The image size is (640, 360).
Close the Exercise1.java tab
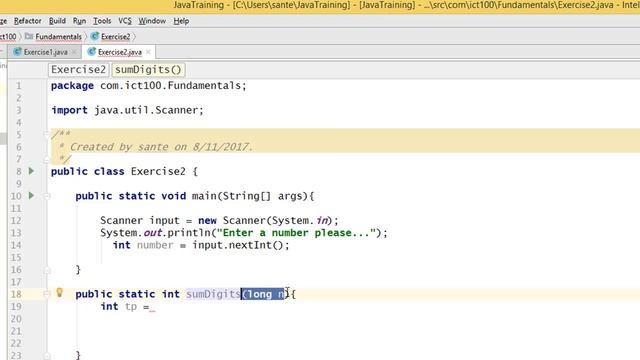coord(74,52)
